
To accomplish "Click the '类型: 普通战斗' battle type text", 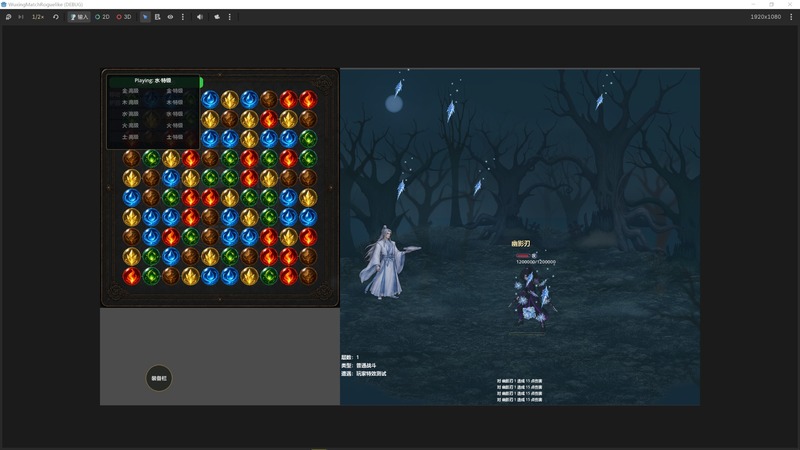I will (x=359, y=365).
